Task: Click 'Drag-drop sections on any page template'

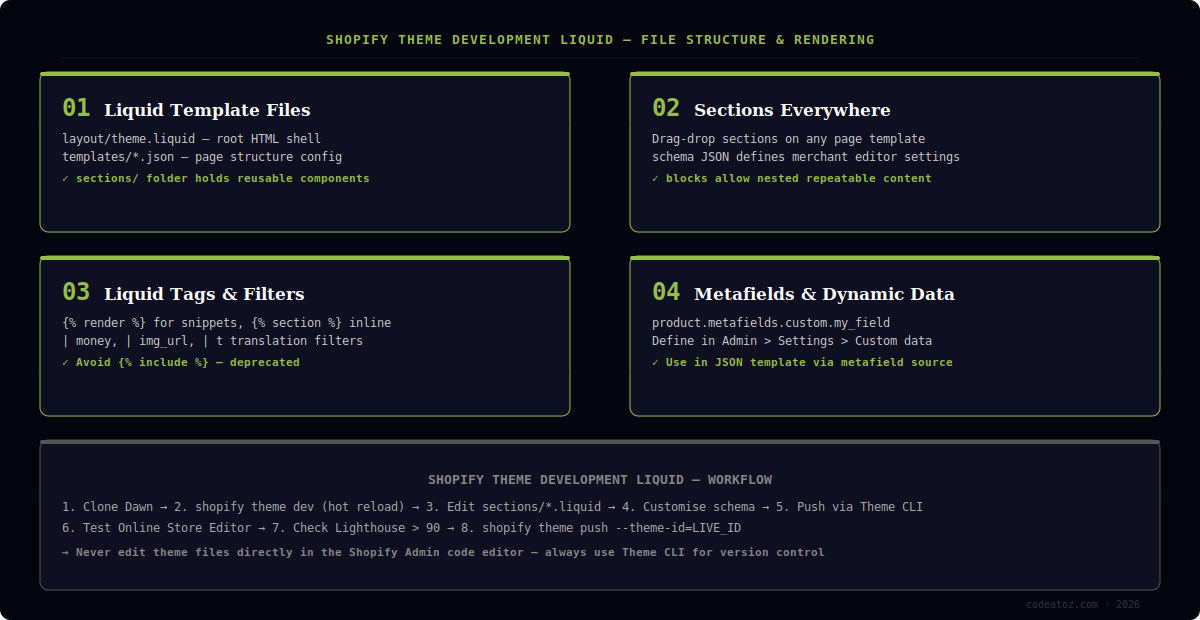Action: point(788,139)
